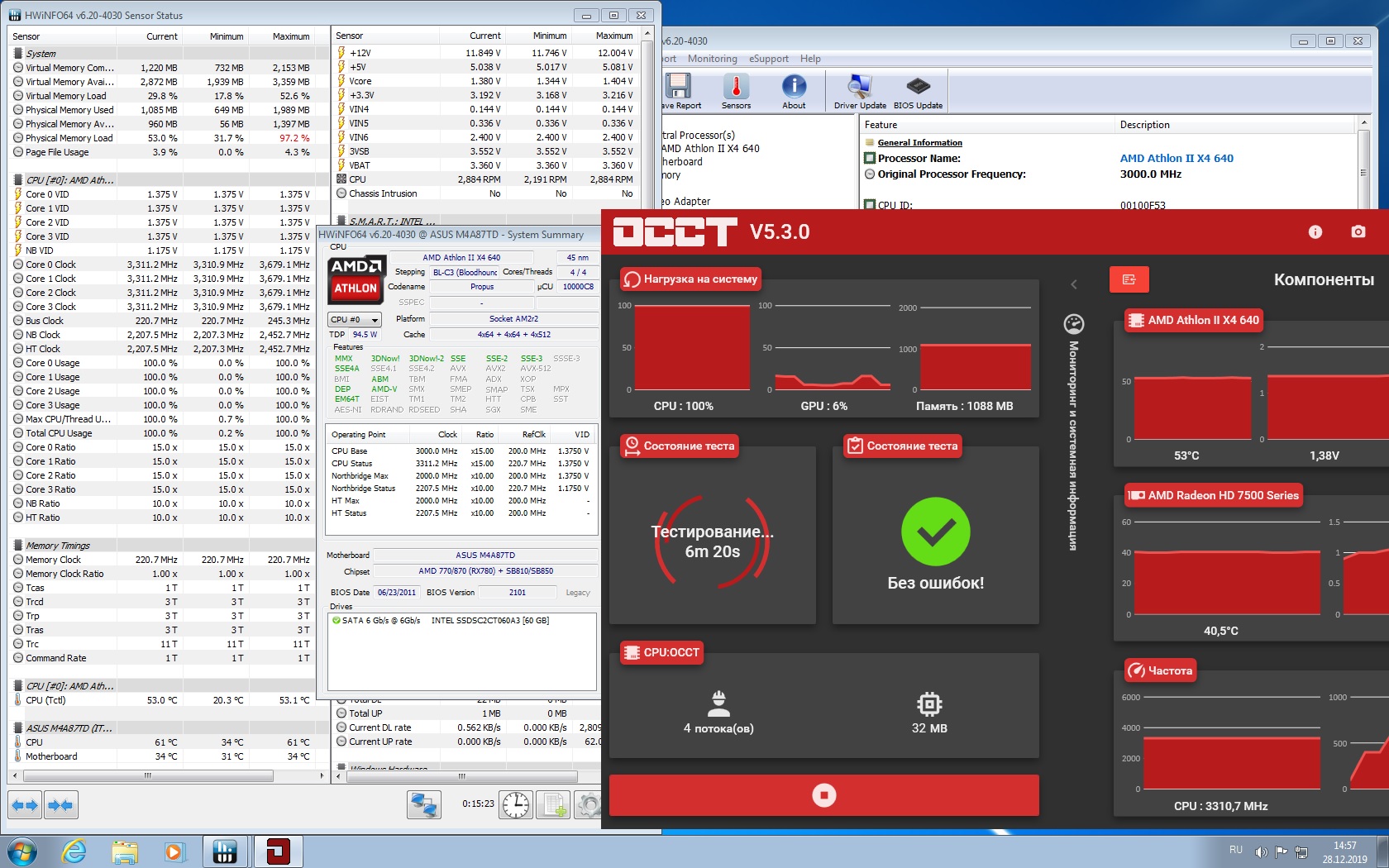Screen dimensions: 1389x868
Task: Select the 'Processor Name:' feature row
Action: pyautogui.click(x=1108, y=159)
